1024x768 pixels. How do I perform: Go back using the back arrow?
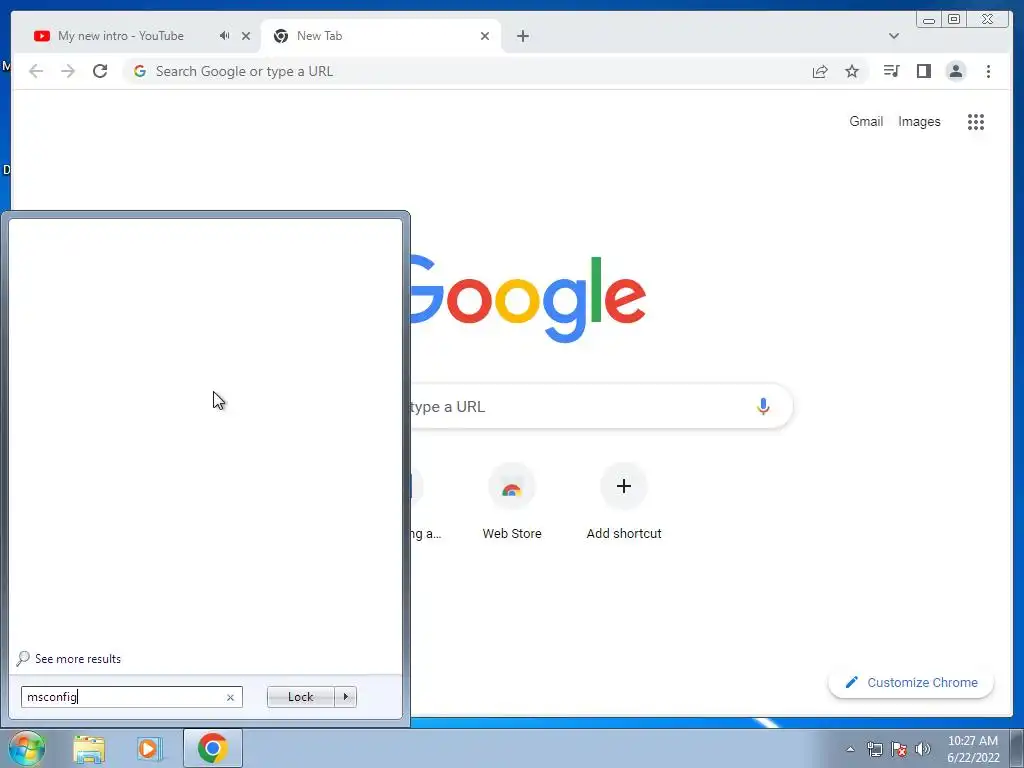36,71
